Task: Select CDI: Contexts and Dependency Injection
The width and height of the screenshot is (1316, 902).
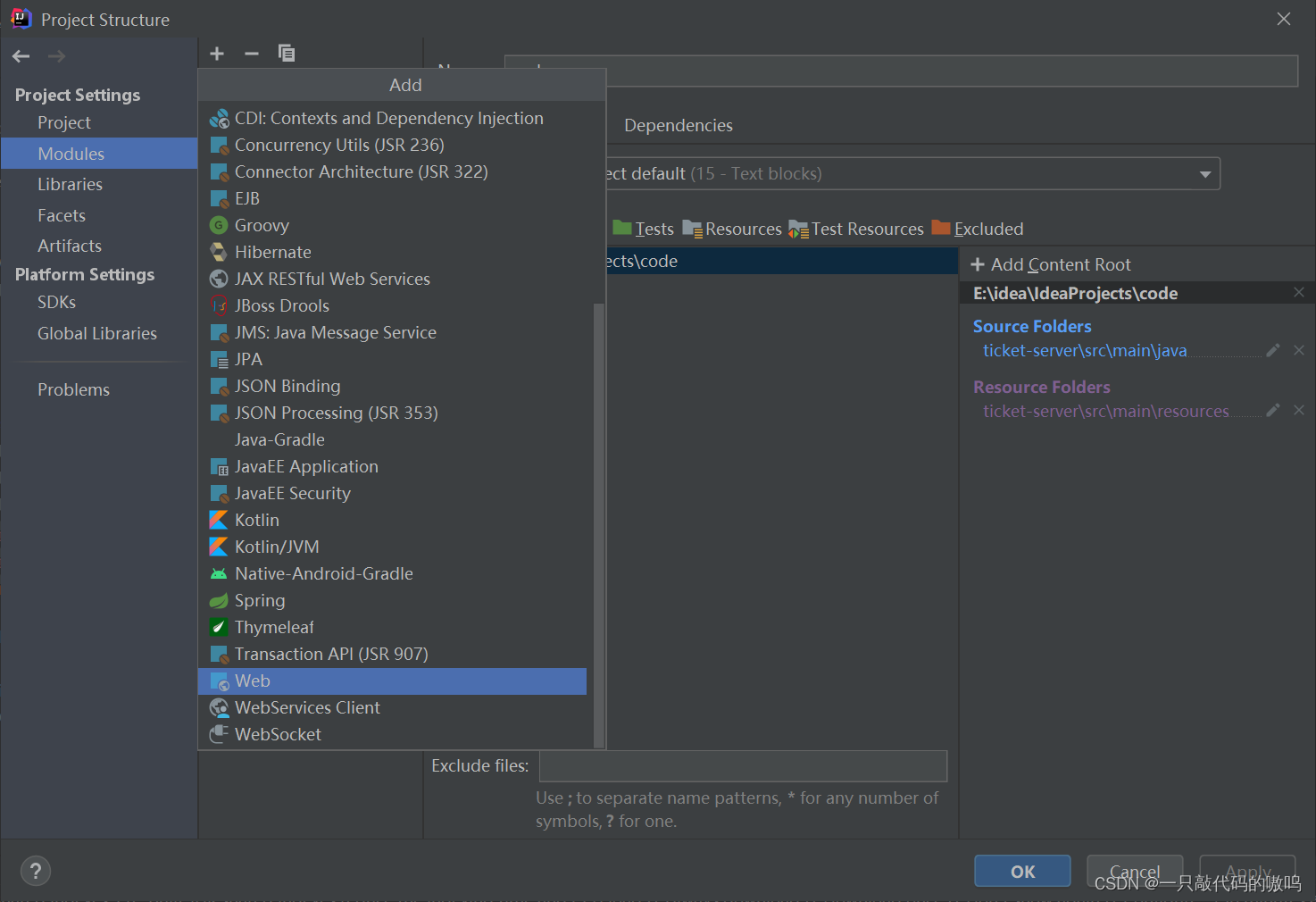Action: tap(392, 118)
